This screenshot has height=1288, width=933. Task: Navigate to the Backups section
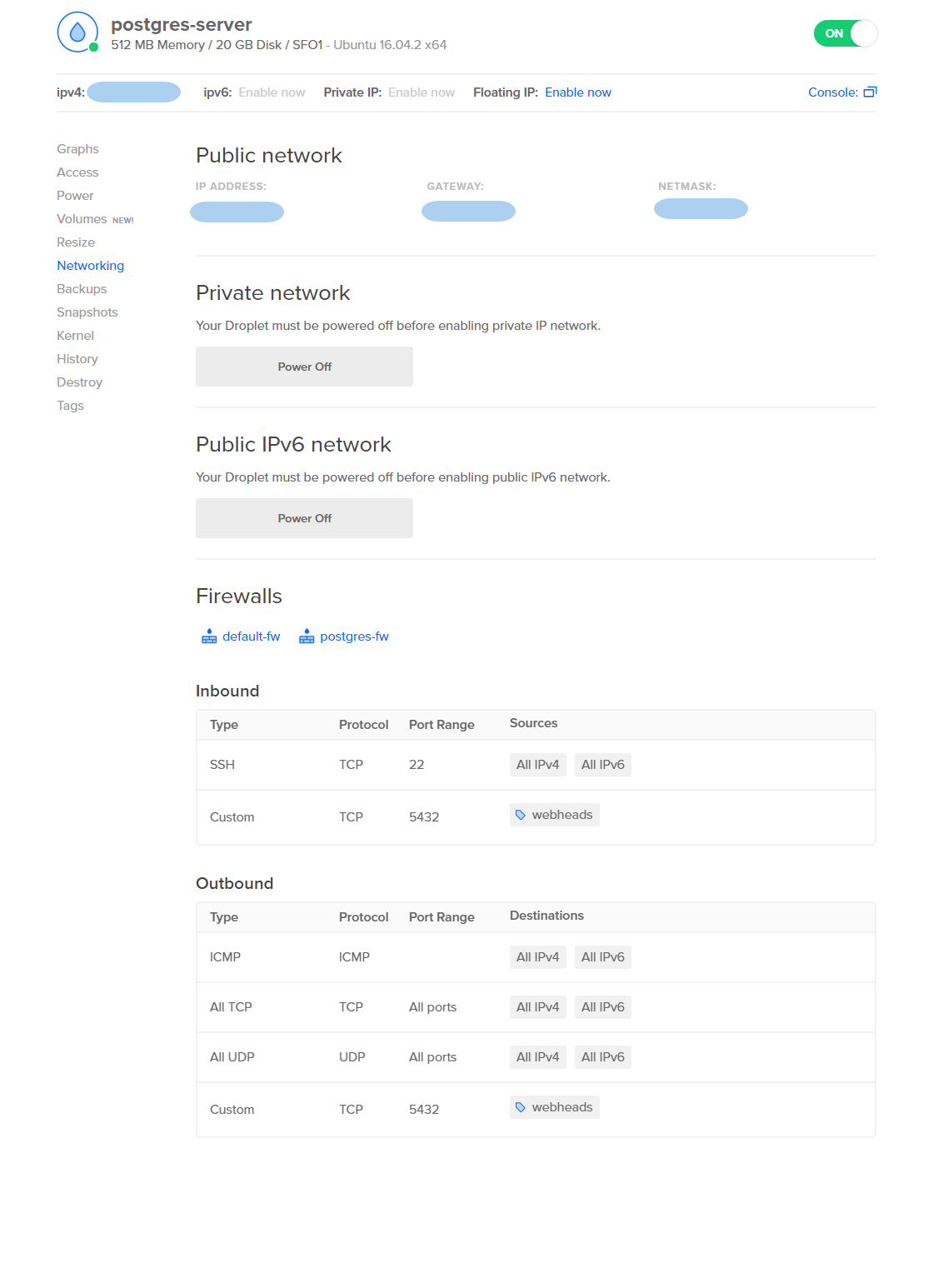82,289
